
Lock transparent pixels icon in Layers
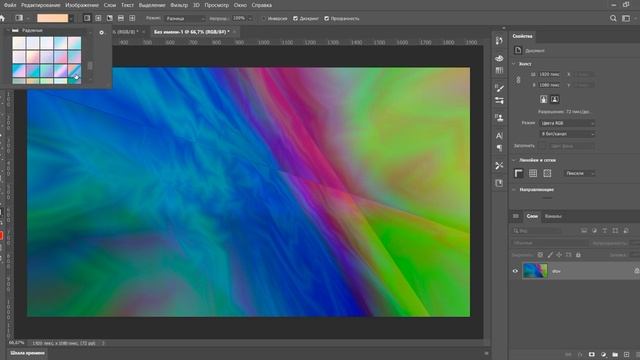(540, 255)
